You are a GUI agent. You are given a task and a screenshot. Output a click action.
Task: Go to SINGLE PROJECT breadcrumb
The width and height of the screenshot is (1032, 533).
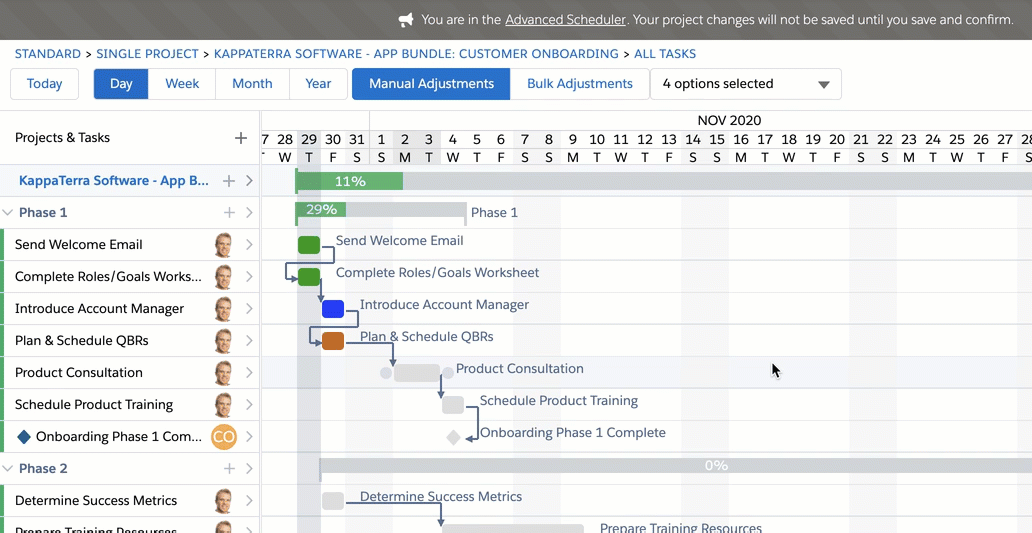click(147, 54)
